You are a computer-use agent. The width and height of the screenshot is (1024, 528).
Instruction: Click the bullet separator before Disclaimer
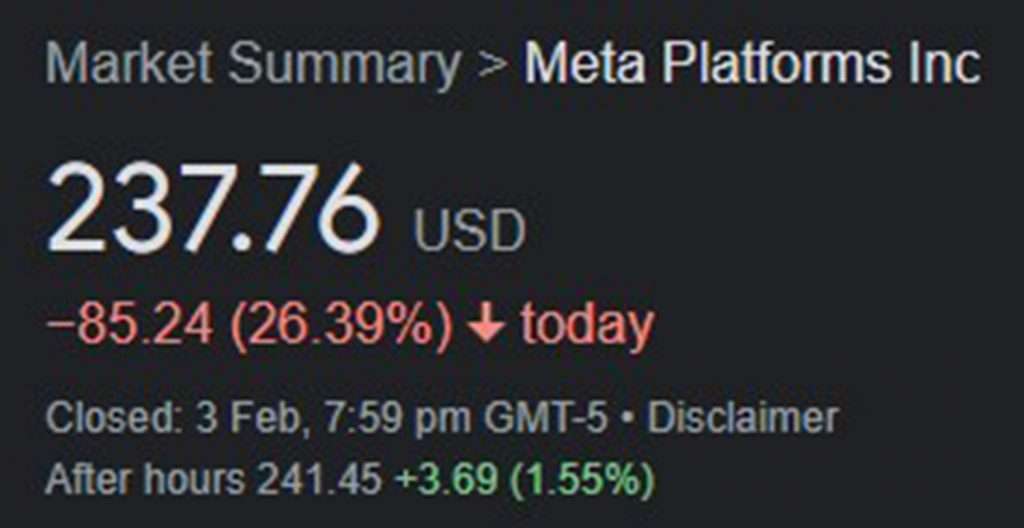coord(628,420)
